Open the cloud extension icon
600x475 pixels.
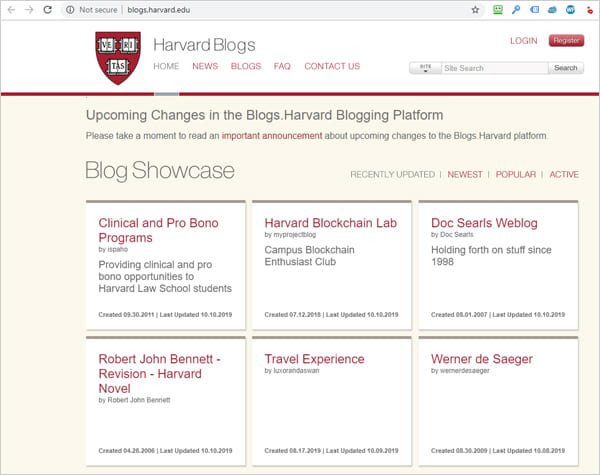point(552,10)
